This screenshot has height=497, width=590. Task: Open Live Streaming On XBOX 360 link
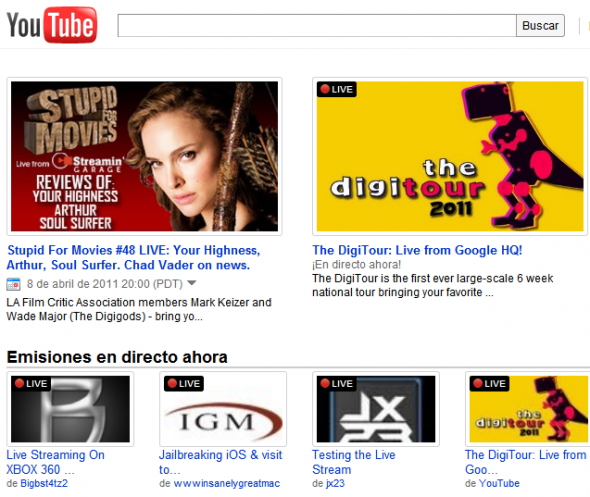55,462
